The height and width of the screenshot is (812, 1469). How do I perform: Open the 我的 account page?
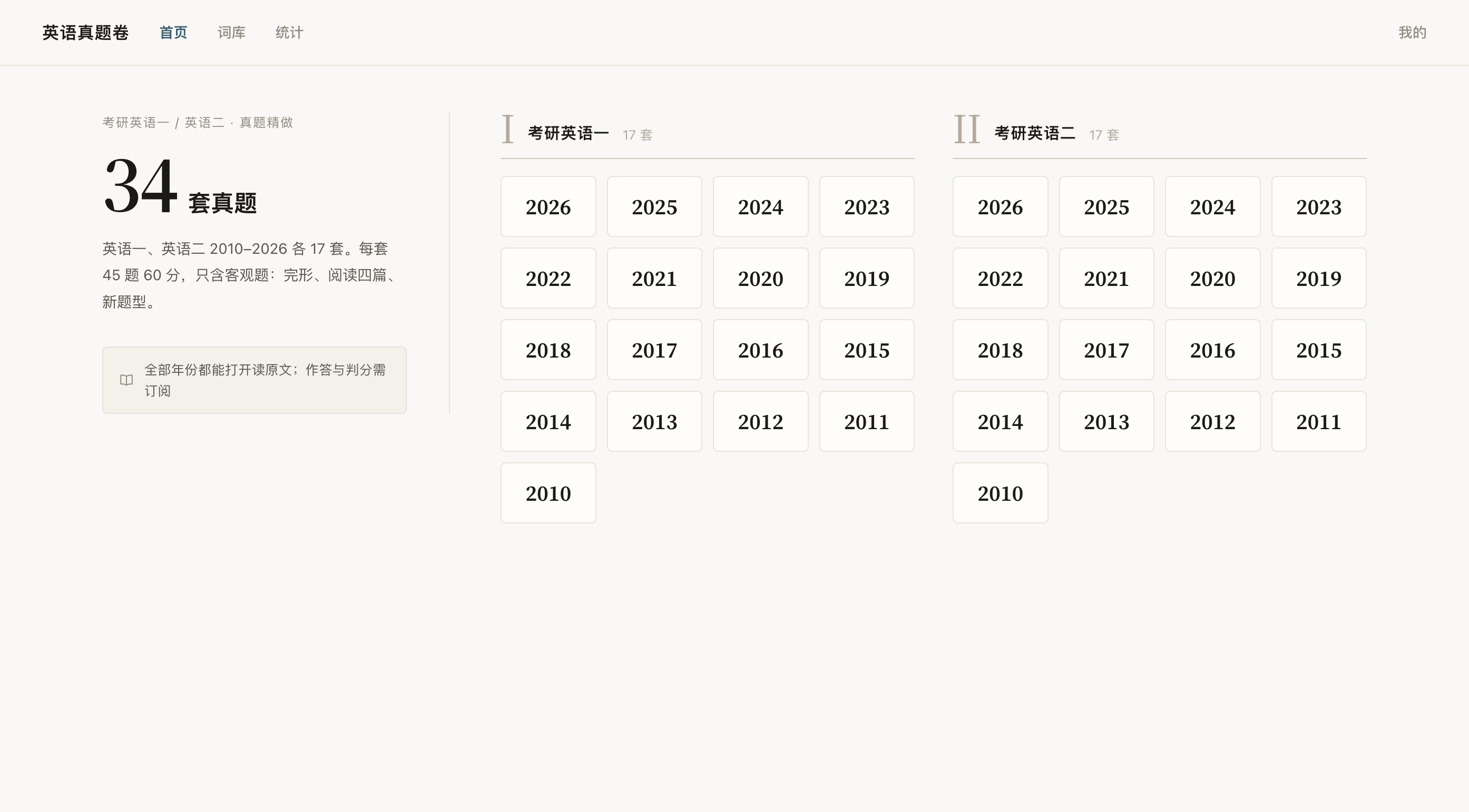[x=1412, y=33]
